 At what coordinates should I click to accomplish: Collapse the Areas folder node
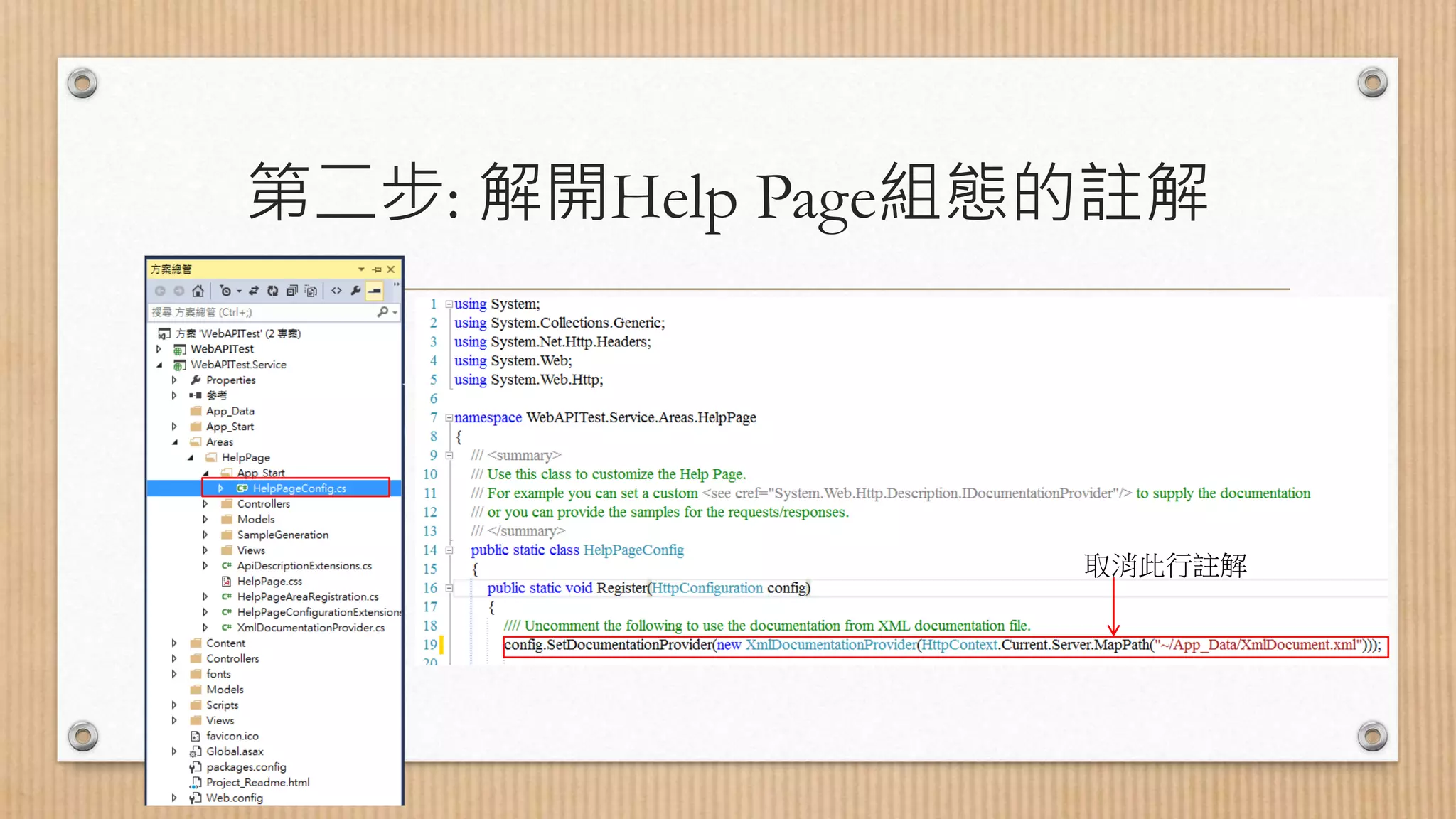(x=175, y=442)
